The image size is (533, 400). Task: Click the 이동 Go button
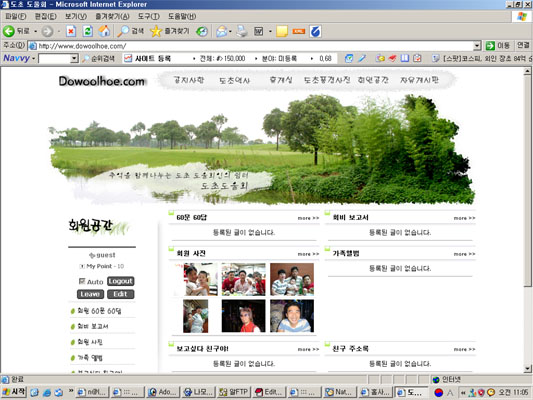pos(498,46)
